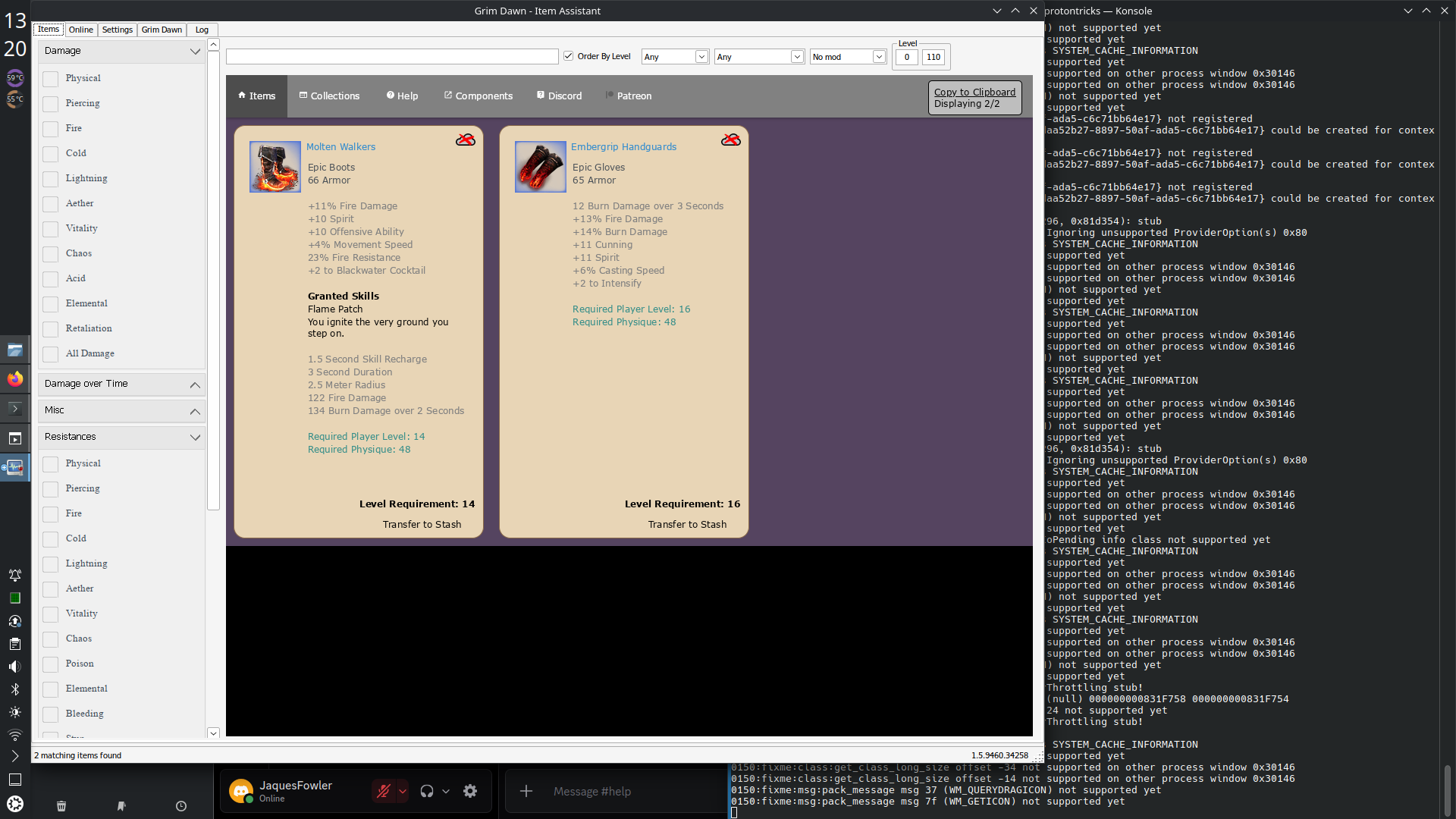Image resolution: width=1456 pixels, height=819 pixels.
Task: Click the cloud-off icon on the Embergrip Handguards card
Action: [x=730, y=140]
